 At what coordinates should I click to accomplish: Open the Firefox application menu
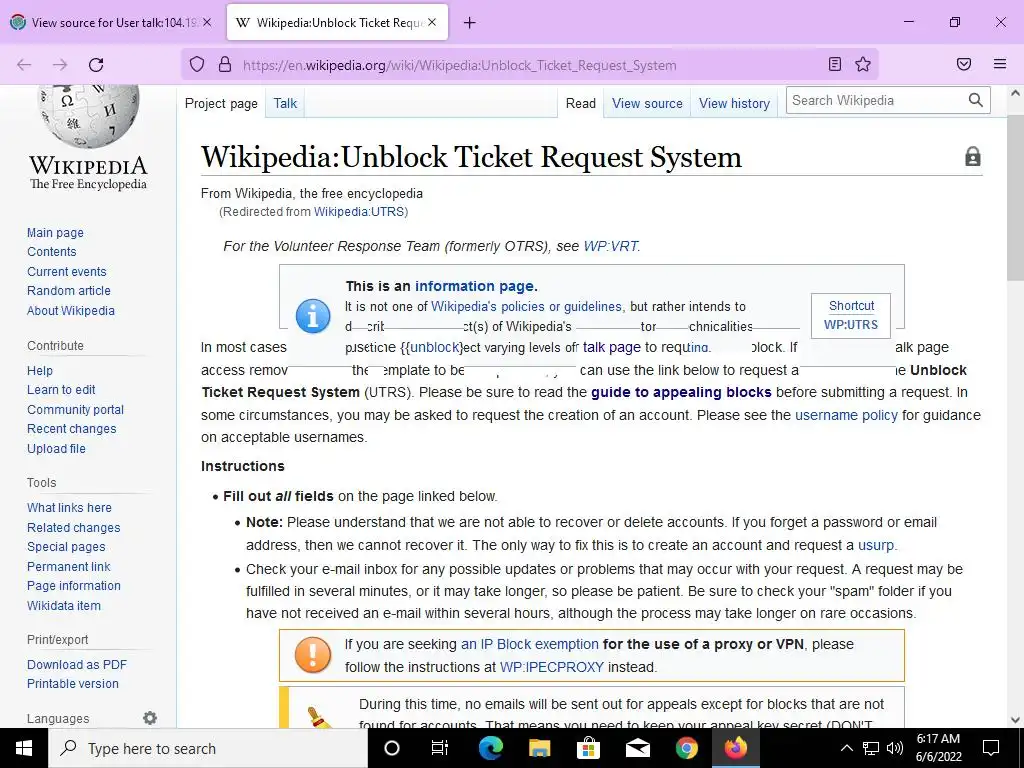click(x=1000, y=64)
